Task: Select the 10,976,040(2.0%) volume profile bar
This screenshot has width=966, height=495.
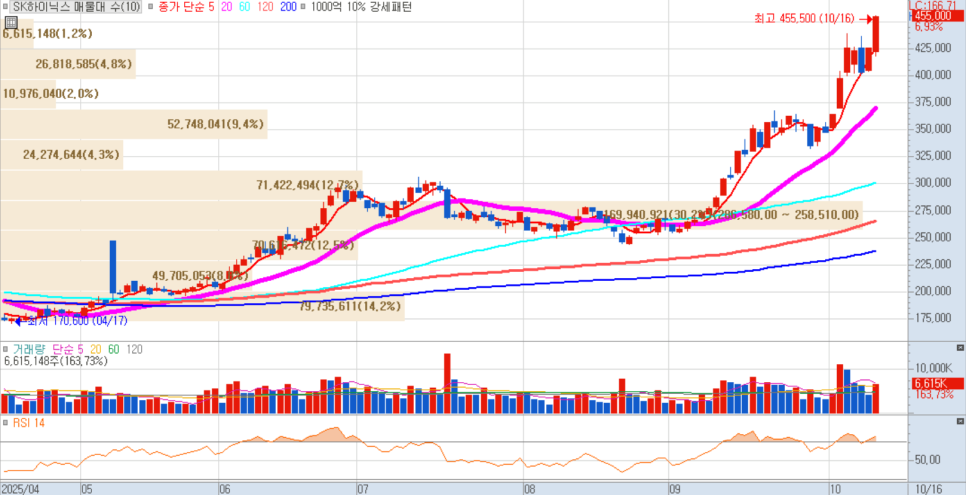Action: pyautogui.click(x=28, y=94)
